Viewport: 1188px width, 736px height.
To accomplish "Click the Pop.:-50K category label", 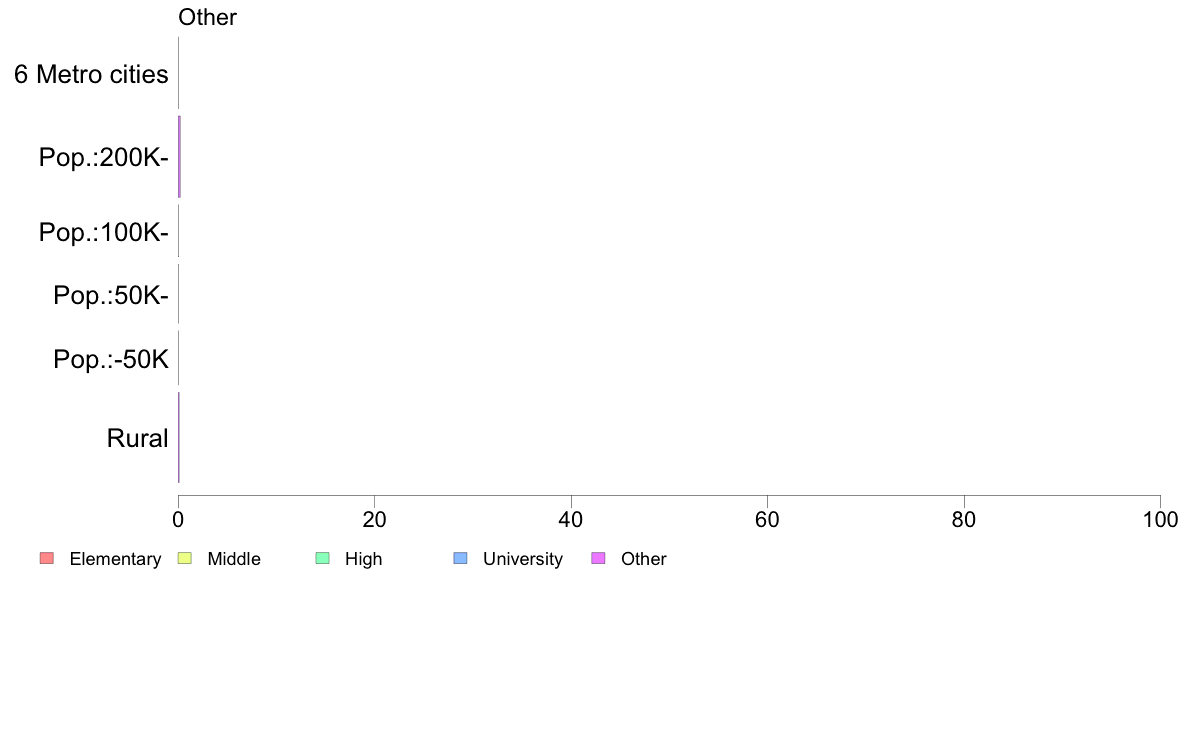I will (x=111, y=359).
